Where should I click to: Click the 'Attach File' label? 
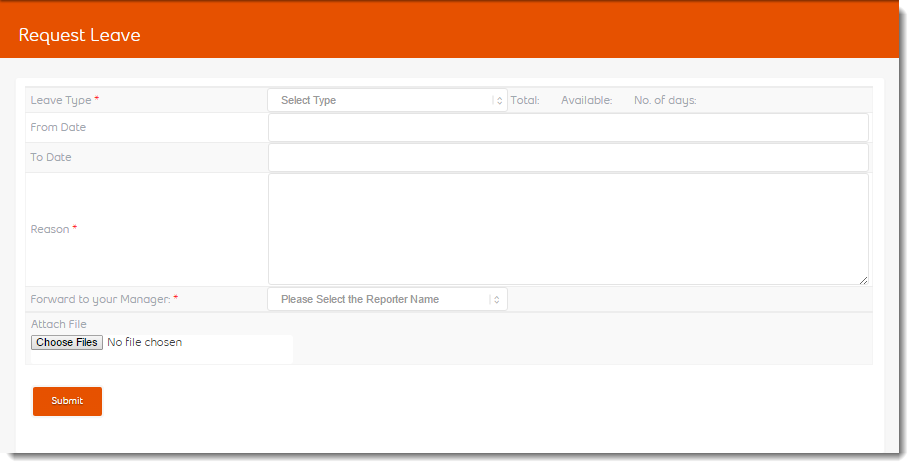(x=58, y=324)
